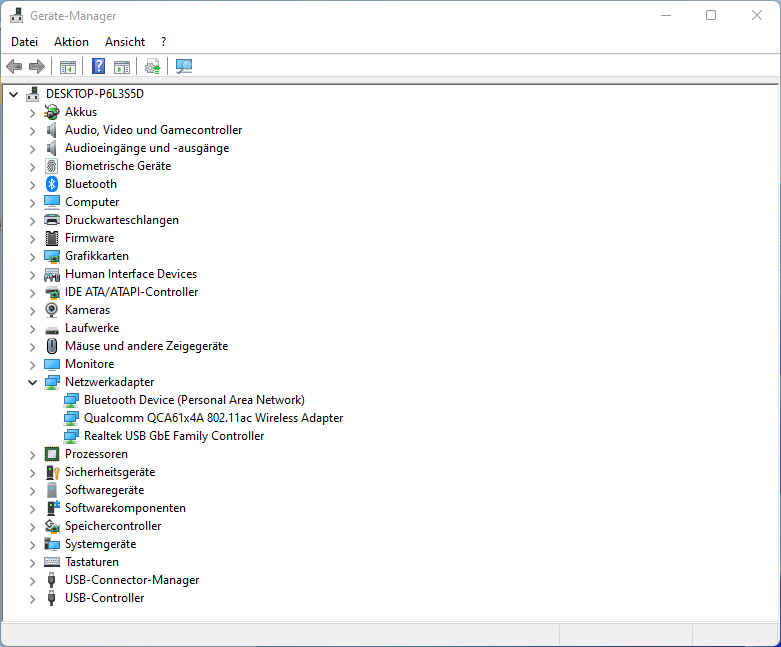Click the Tastaturen keyboard icon
The image size is (781, 647).
click(52, 562)
